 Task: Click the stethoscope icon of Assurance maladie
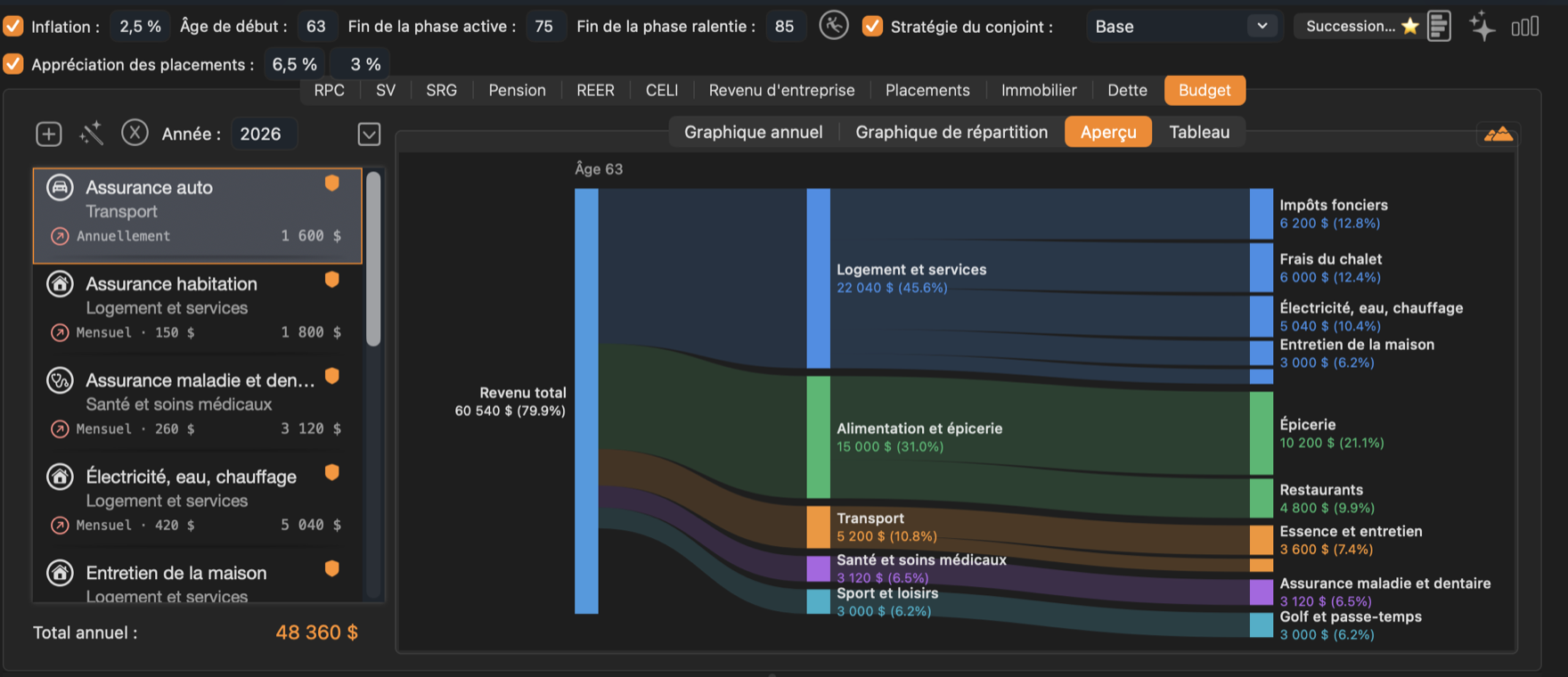point(60,380)
